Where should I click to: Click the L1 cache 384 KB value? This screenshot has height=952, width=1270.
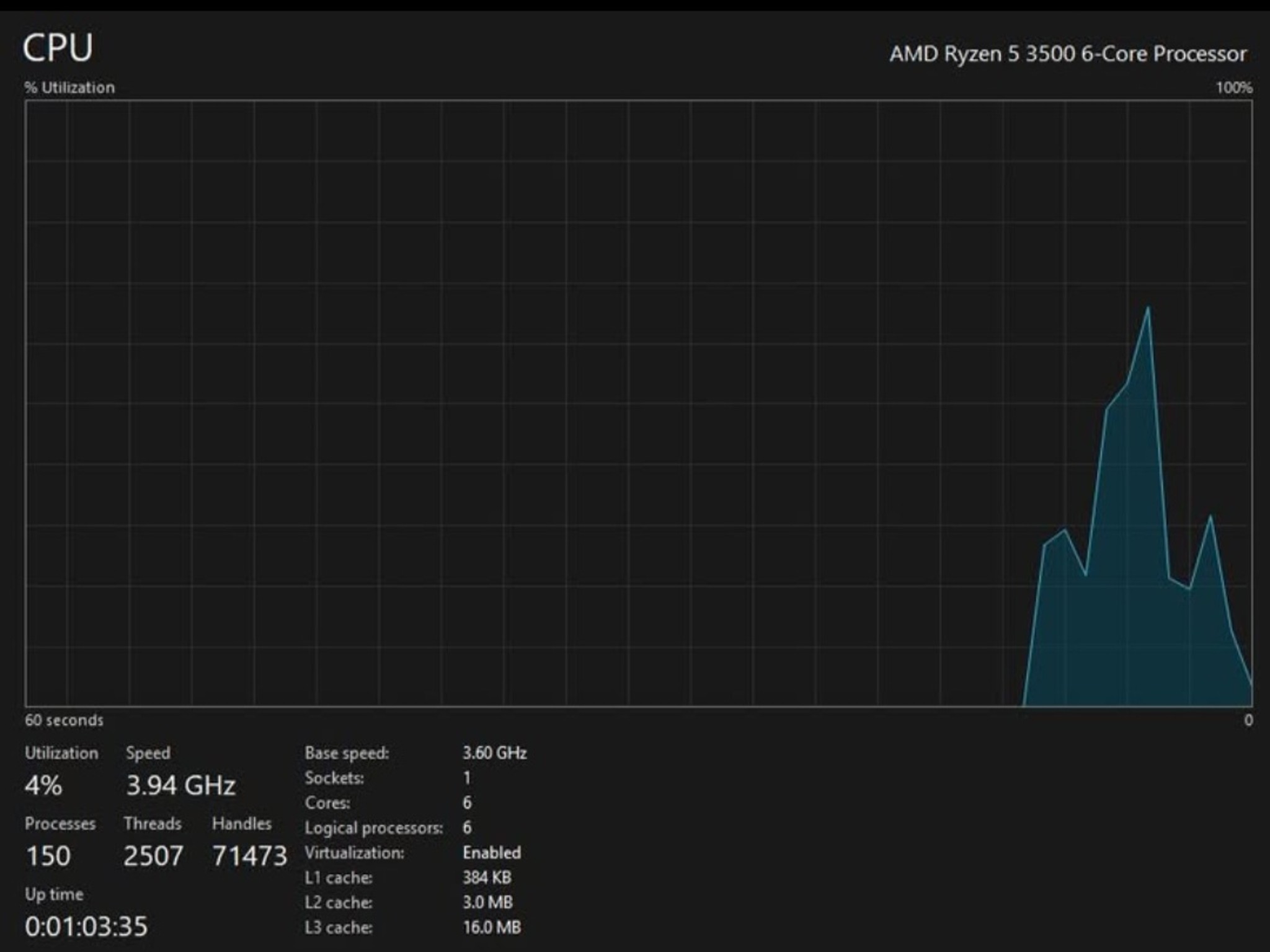tap(487, 878)
